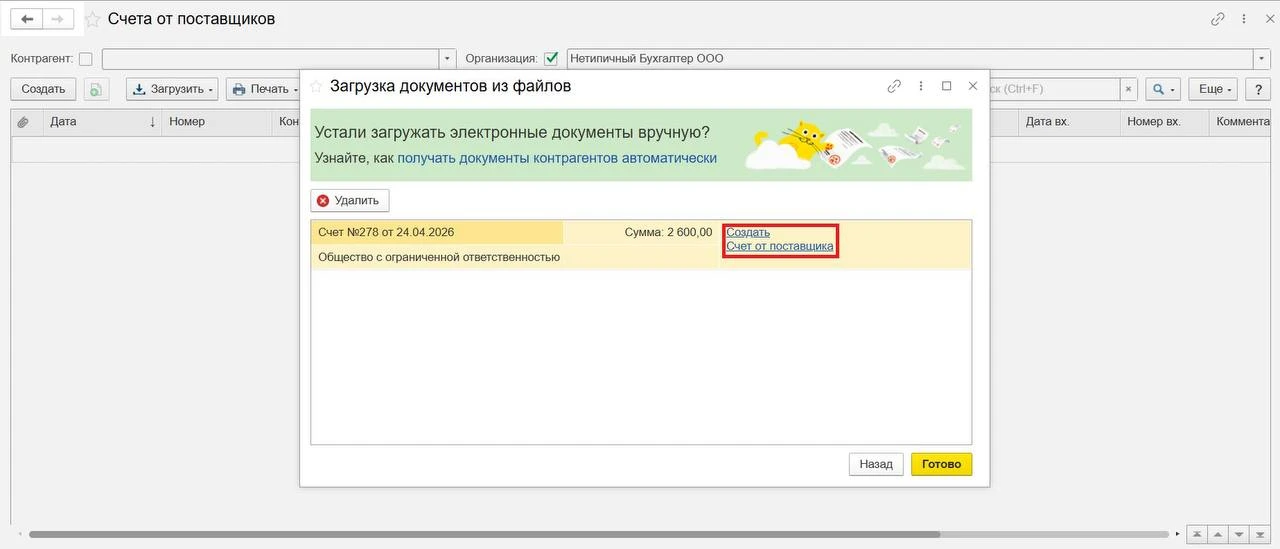Go back with the left arrow button
The image size is (1280, 549).
point(27,19)
